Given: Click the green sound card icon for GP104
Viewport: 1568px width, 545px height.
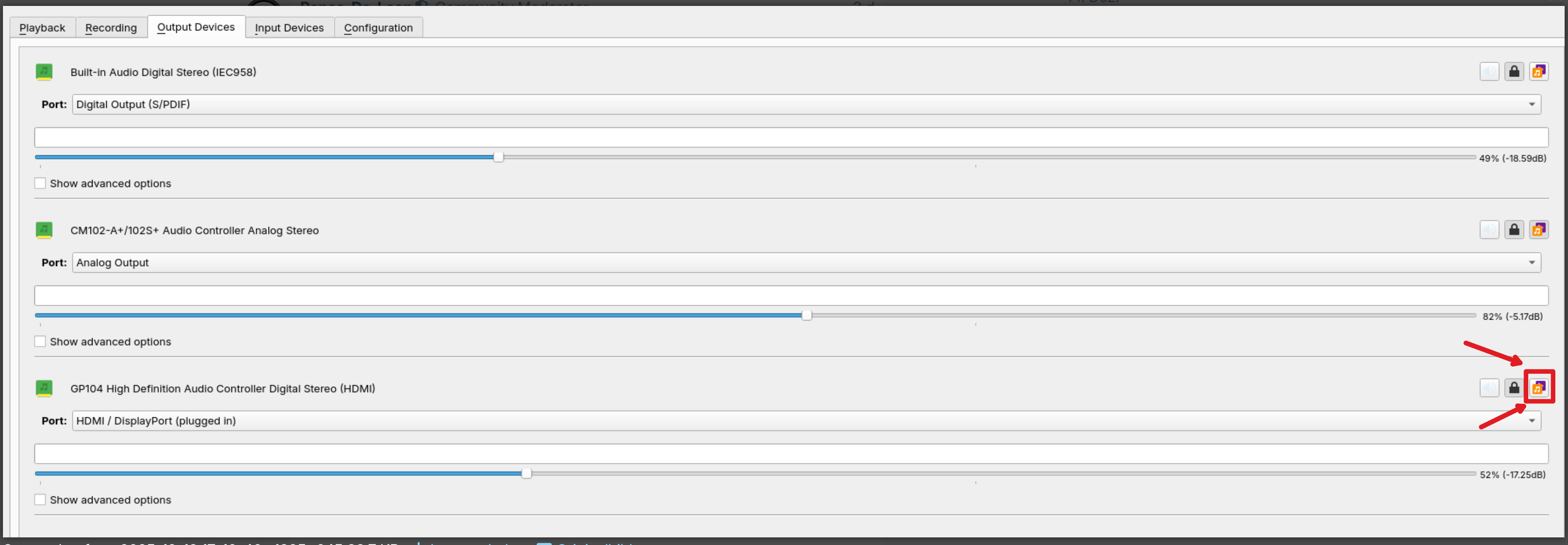Looking at the screenshot, I should pyautogui.click(x=44, y=388).
